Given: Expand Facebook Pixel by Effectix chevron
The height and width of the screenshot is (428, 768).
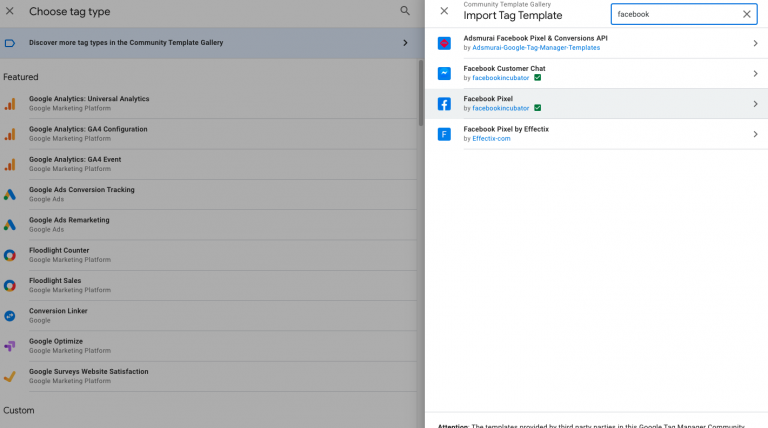Looking at the screenshot, I should pos(755,134).
